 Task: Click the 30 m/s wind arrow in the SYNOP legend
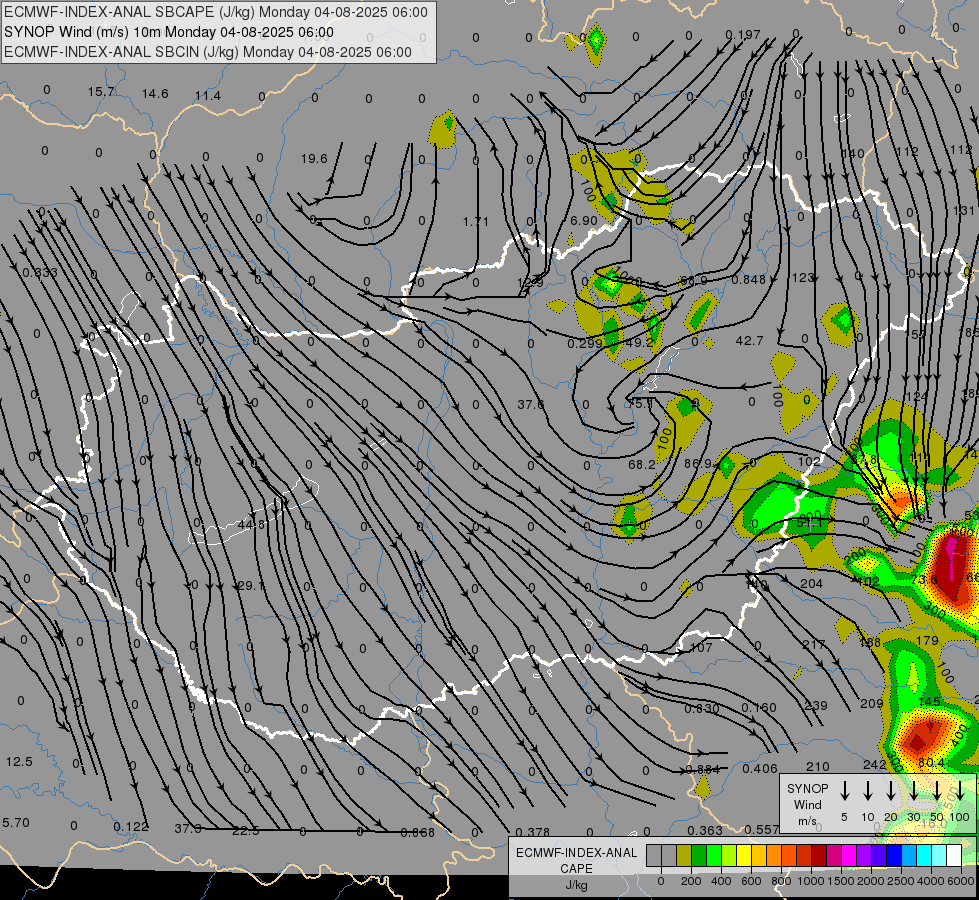pyautogui.click(x=913, y=790)
